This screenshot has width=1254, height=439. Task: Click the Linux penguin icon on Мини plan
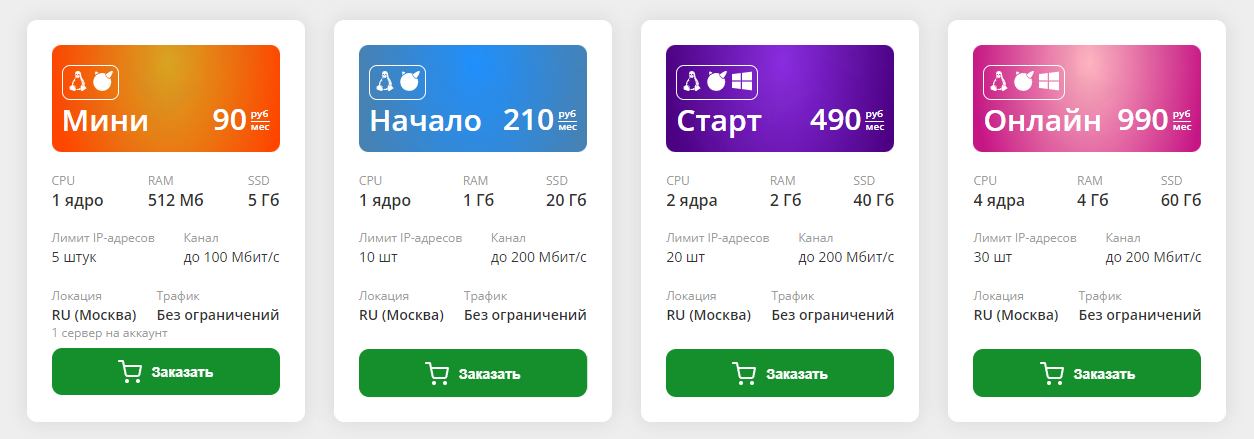pyautogui.click(x=77, y=82)
